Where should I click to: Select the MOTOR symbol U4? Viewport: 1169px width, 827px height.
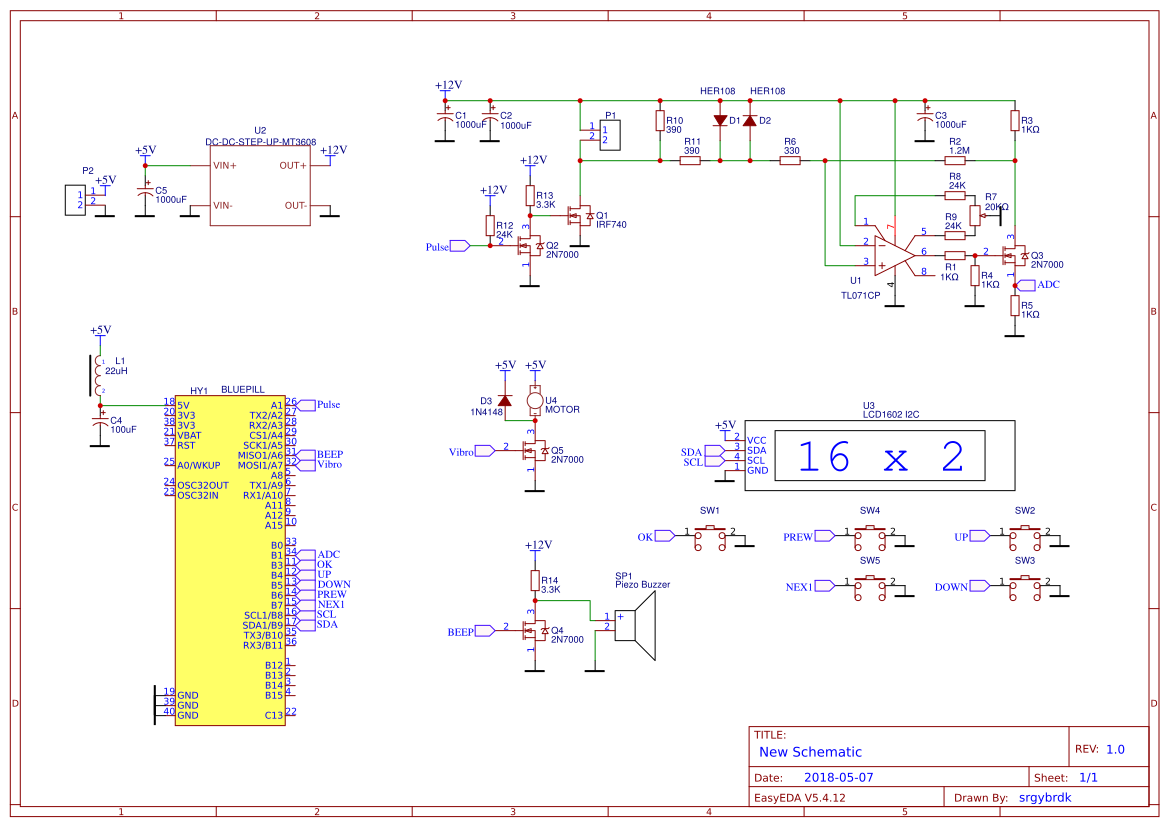coord(536,400)
